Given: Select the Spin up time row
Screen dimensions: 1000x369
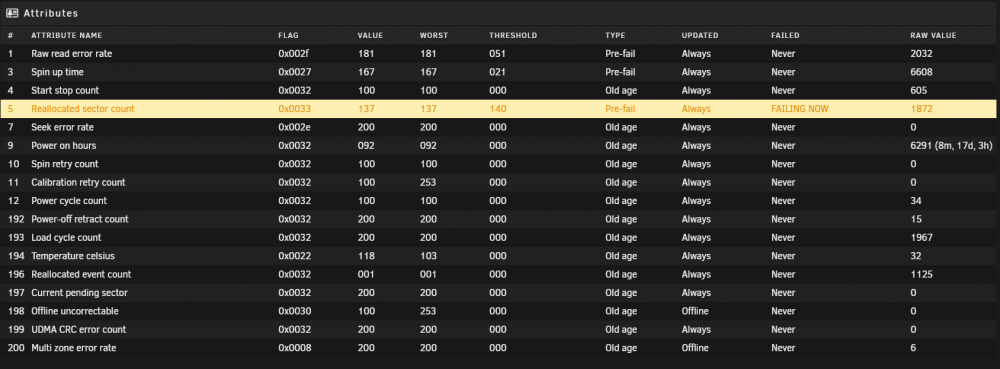Looking at the screenshot, I should [500, 73].
